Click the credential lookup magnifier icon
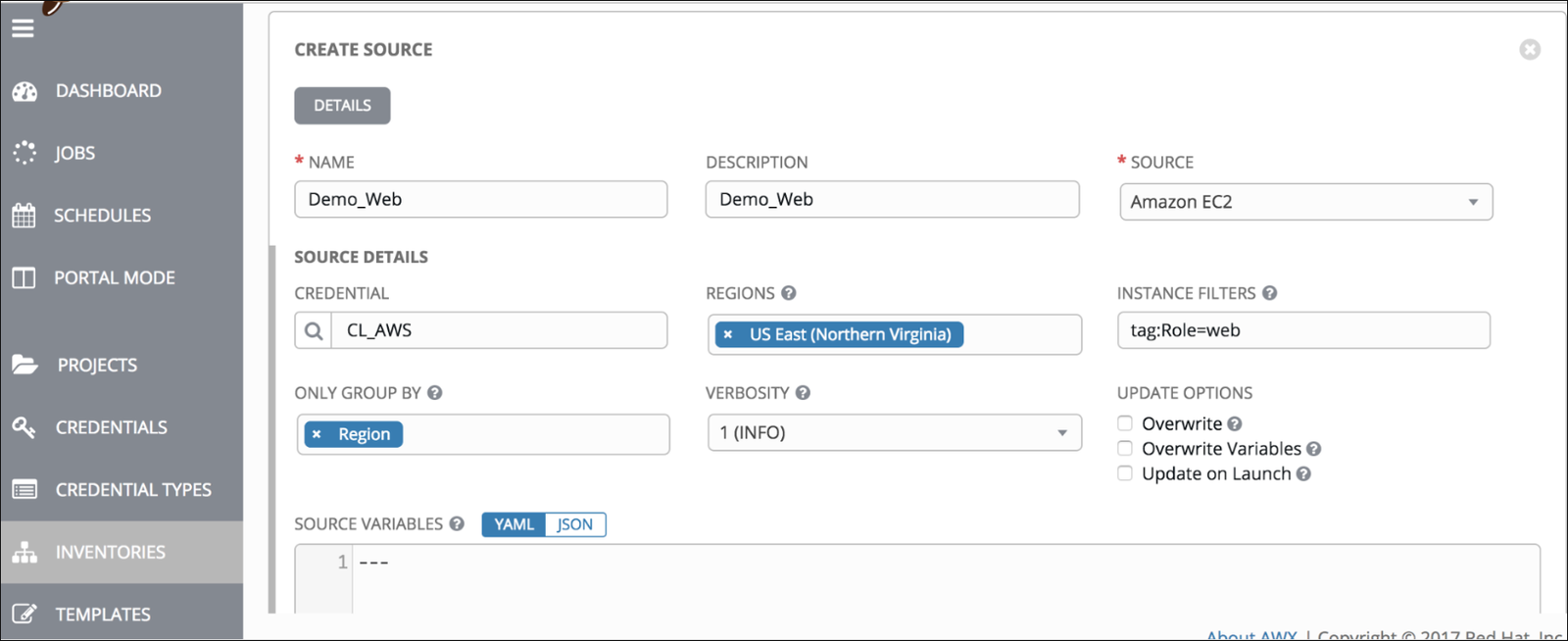 click(x=314, y=330)
